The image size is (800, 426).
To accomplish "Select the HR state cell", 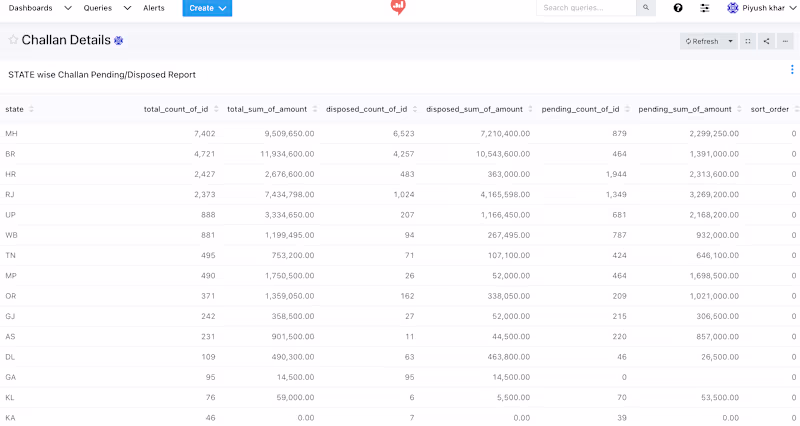I will click(x=10, y=174).
